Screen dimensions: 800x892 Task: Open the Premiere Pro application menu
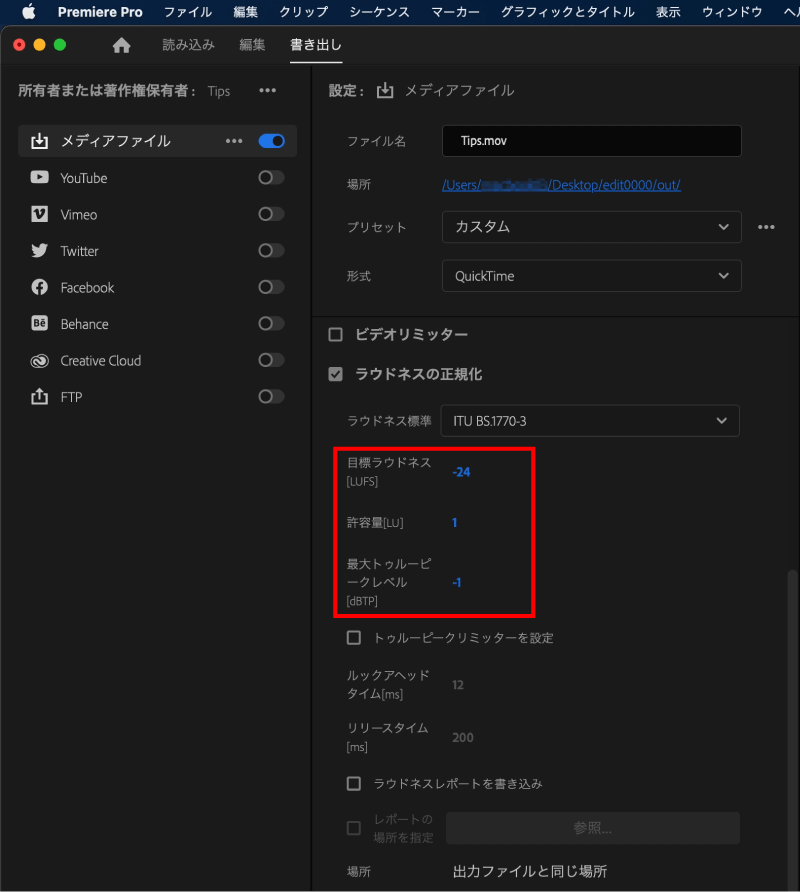coord(100,12)
